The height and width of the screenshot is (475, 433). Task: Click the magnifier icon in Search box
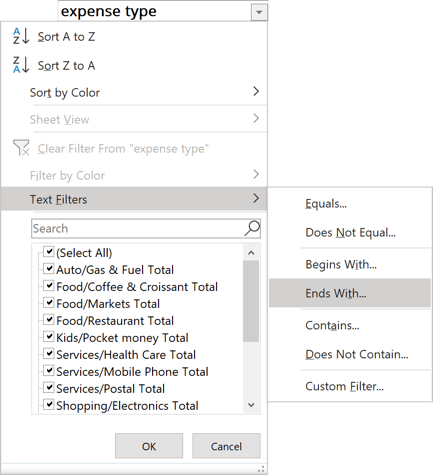[252, 228]
